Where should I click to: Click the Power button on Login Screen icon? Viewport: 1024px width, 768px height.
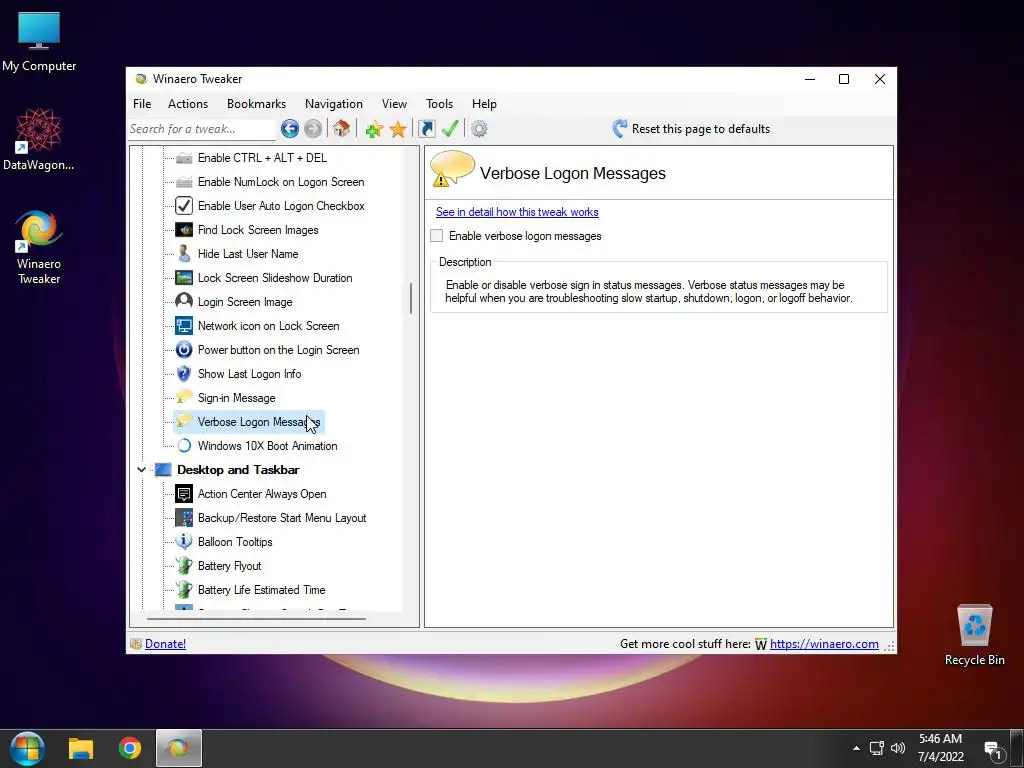184,349
